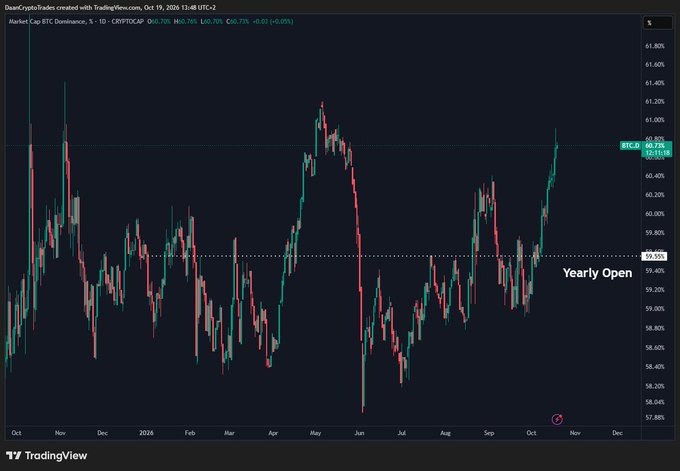Image resolution: width=680 pixels, height=471 pixels.
Task: Click the 58.04% price axis label
Action: coord(655,402)
